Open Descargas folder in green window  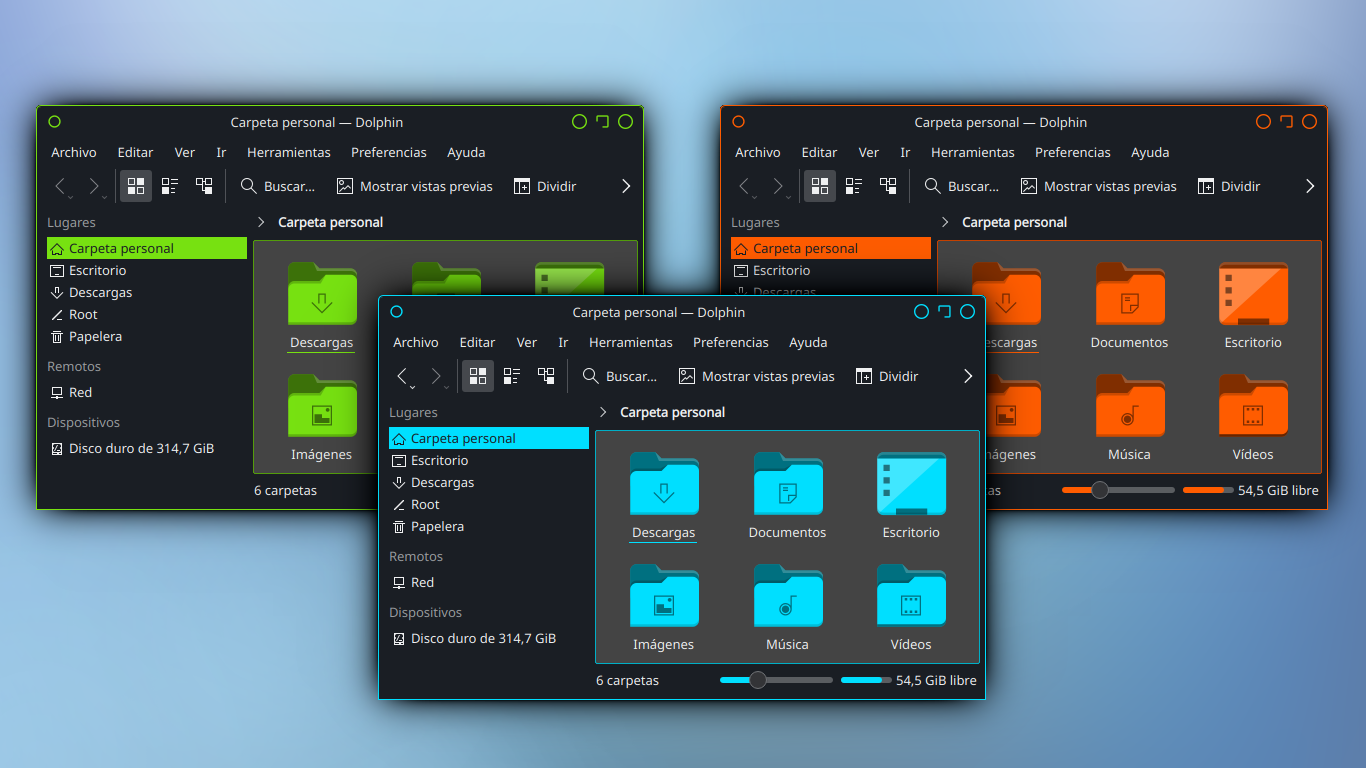[321, 306]
